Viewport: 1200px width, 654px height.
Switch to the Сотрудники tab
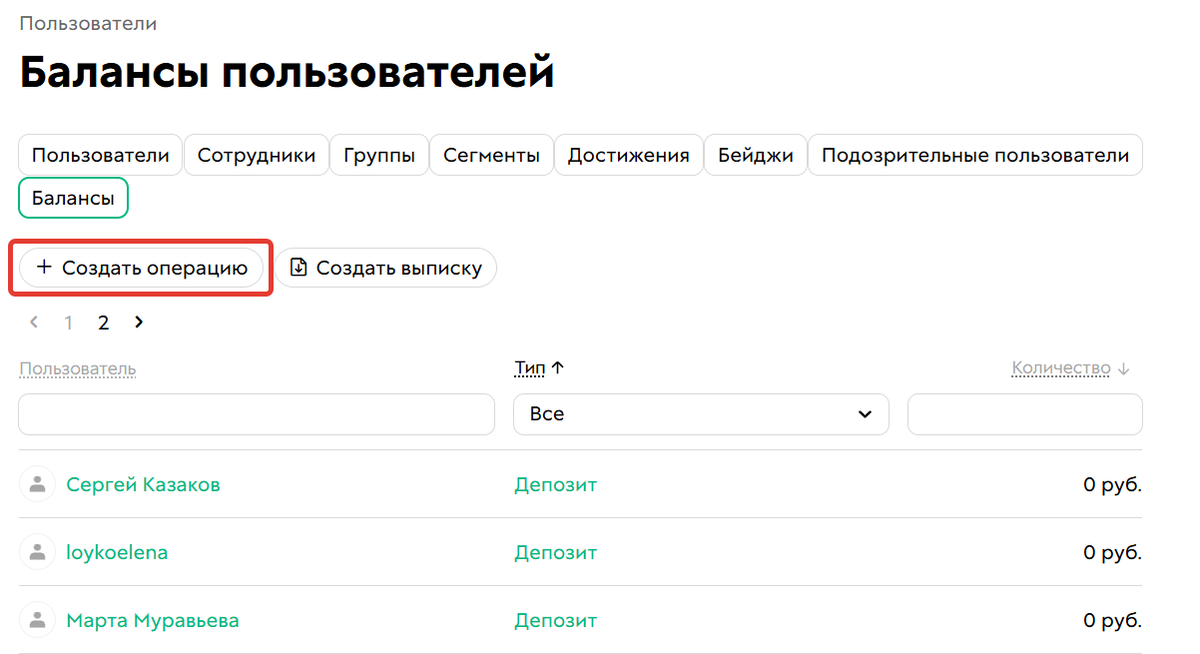(x=256, y=154)
